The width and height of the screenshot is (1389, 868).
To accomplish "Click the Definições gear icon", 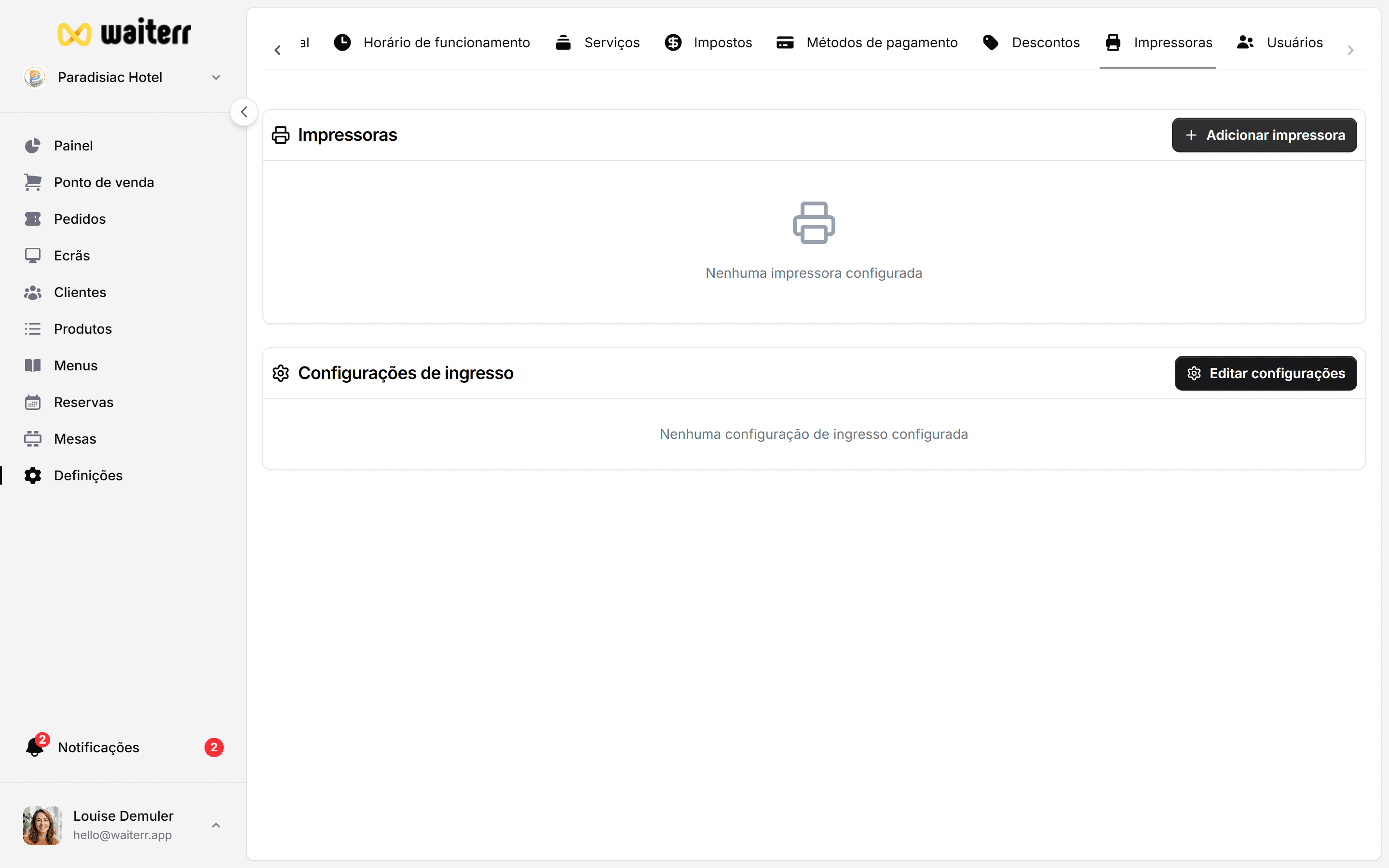I will point(33,475).
